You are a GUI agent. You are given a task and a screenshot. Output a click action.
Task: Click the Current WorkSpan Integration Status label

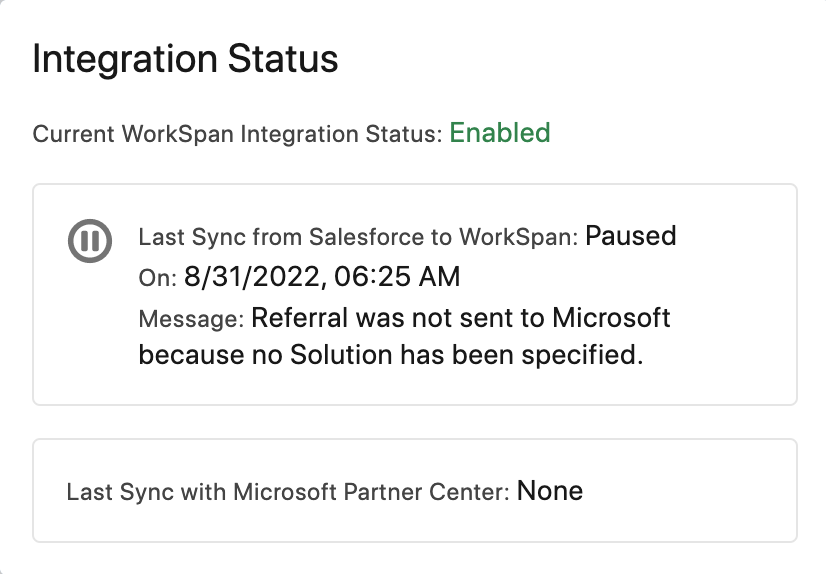(x=237, y=134)
